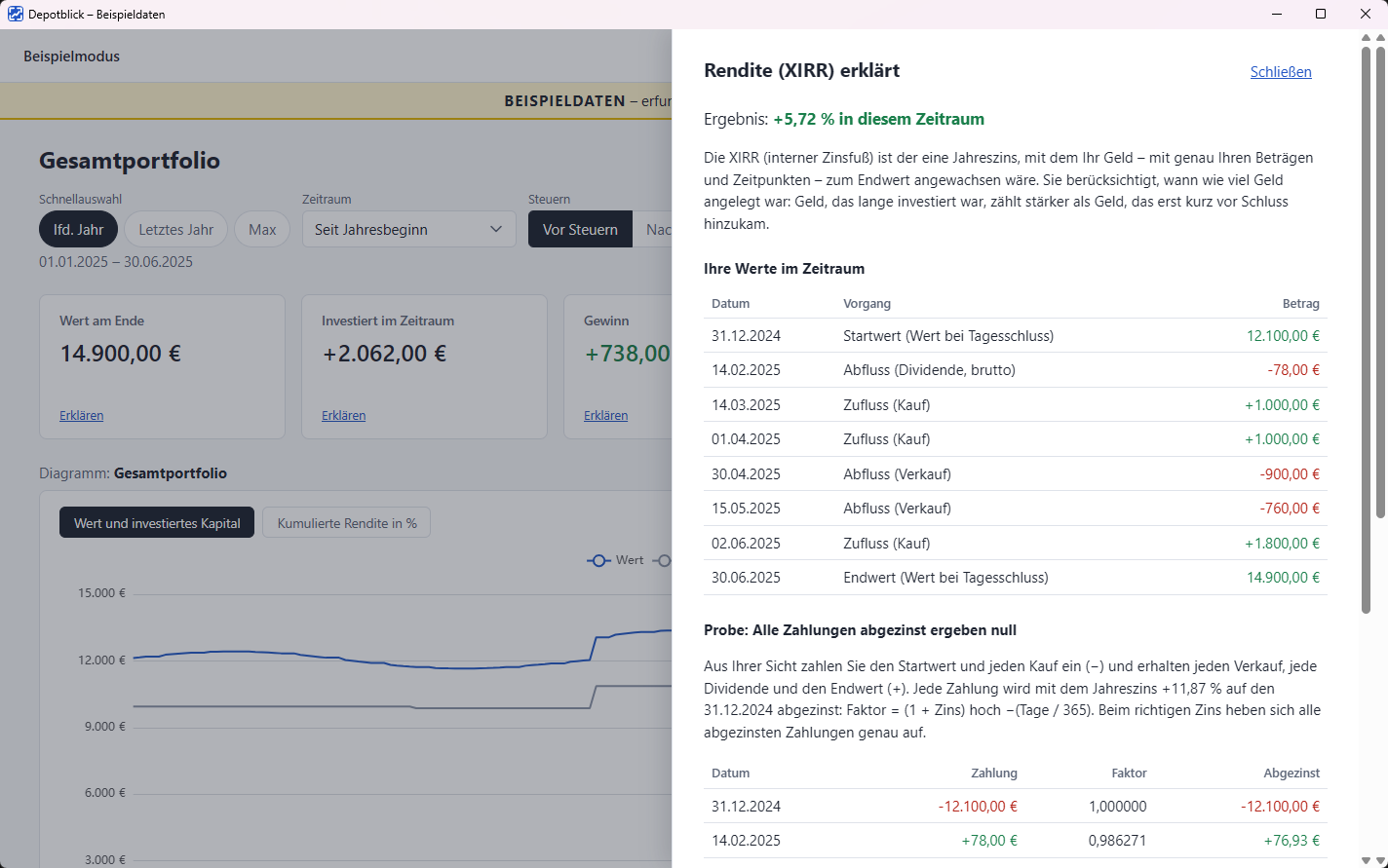Select the Max quick range
Viewport: 1388px width, 868px height.
tap(262, 230)
